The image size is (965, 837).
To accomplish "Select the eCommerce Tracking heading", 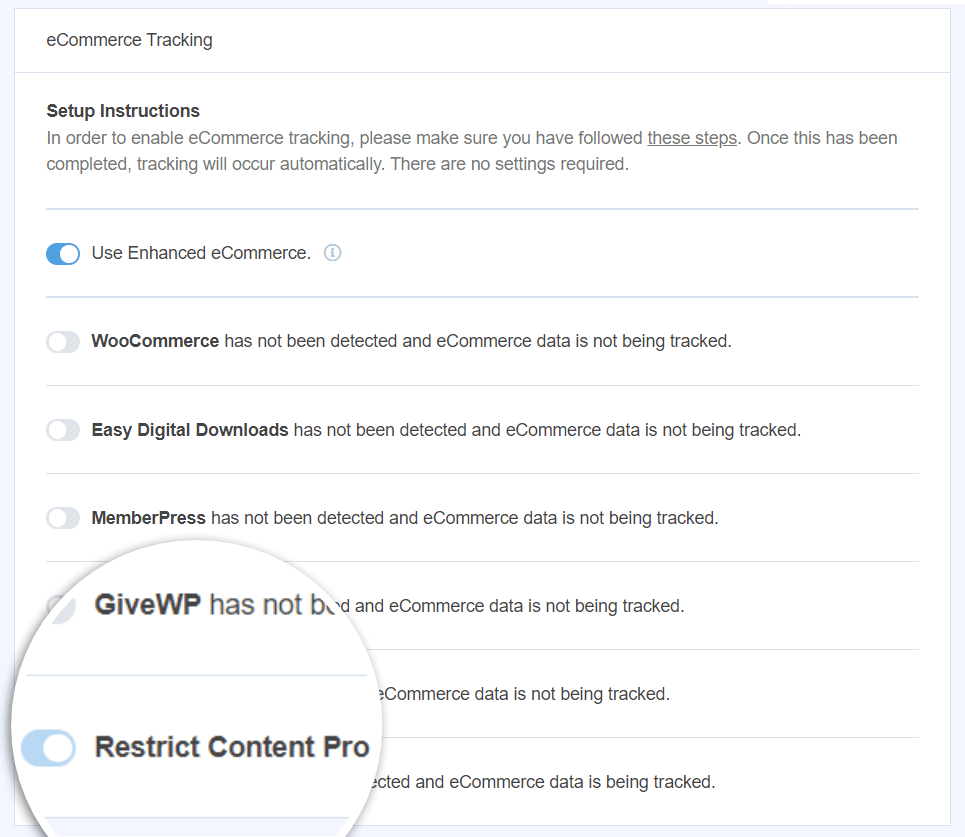I will [x=128, y=40].
